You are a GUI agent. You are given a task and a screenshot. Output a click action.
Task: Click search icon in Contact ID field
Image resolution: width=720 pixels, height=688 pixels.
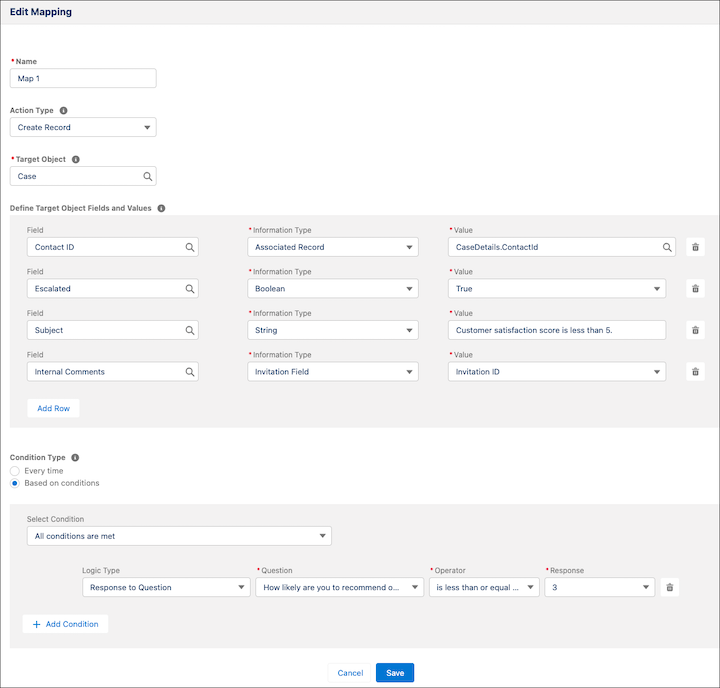pos(190,247)
